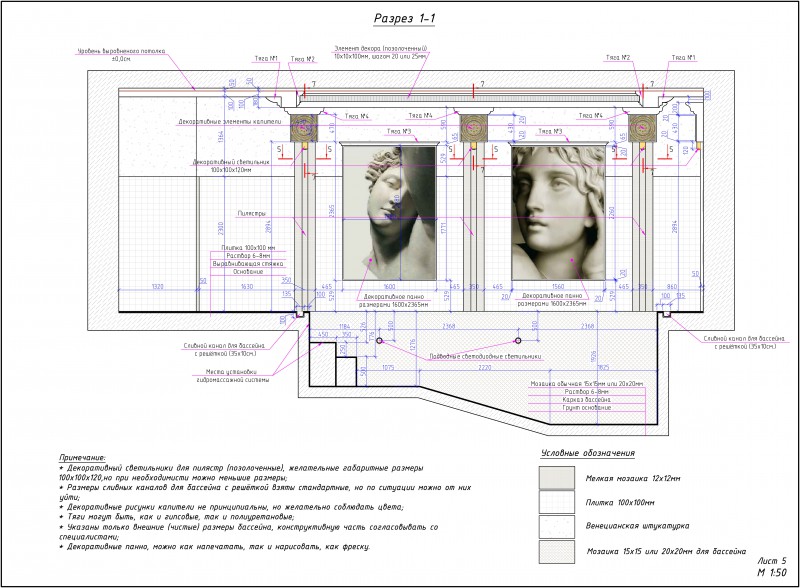Select the "Элемент декора (позолоченный)" callout
The height and width of the screenshot is (588, 800).
click(381, 52)
